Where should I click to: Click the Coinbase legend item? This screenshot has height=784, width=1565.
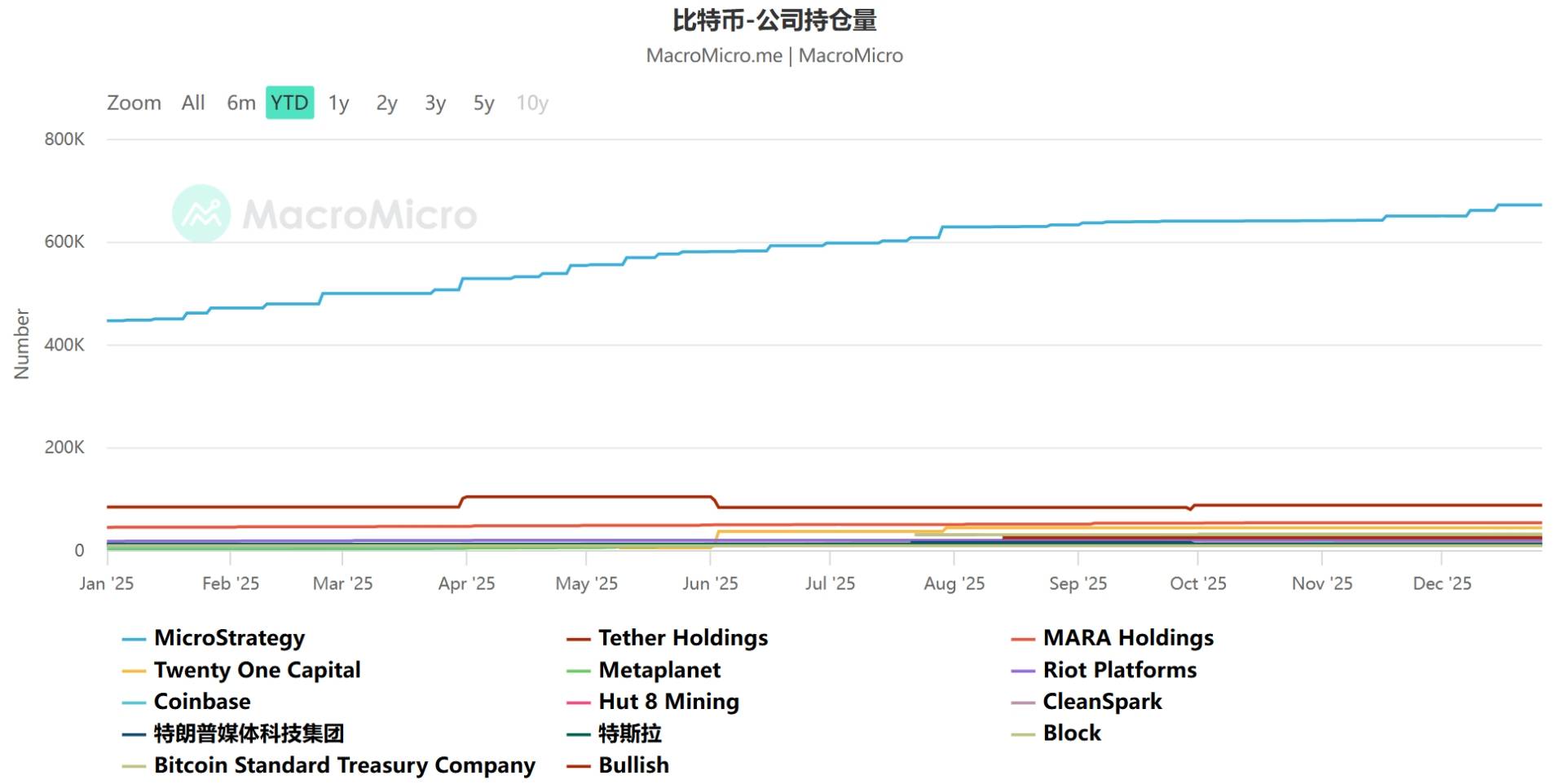(201, 702)
